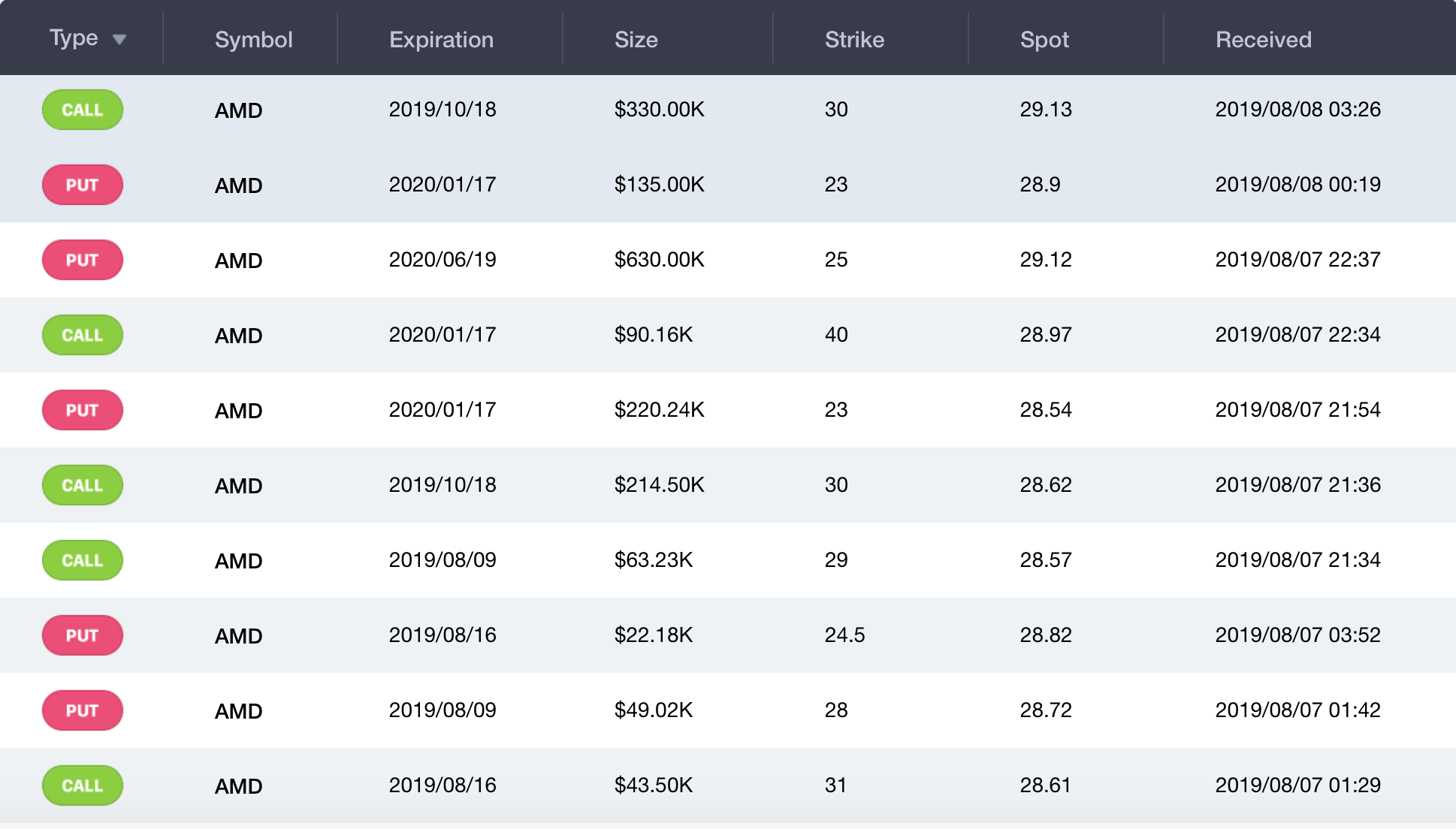Screen dimensions: 1456x829
Task: Click CALL badge with strike 31
Action: [x=83, y=785]
